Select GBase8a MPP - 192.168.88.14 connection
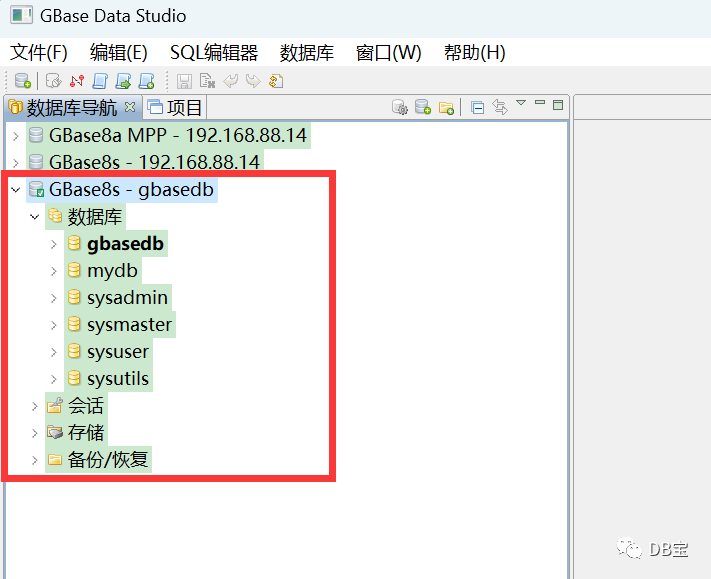Screen dimensions: 711x579 click(178, 135)
